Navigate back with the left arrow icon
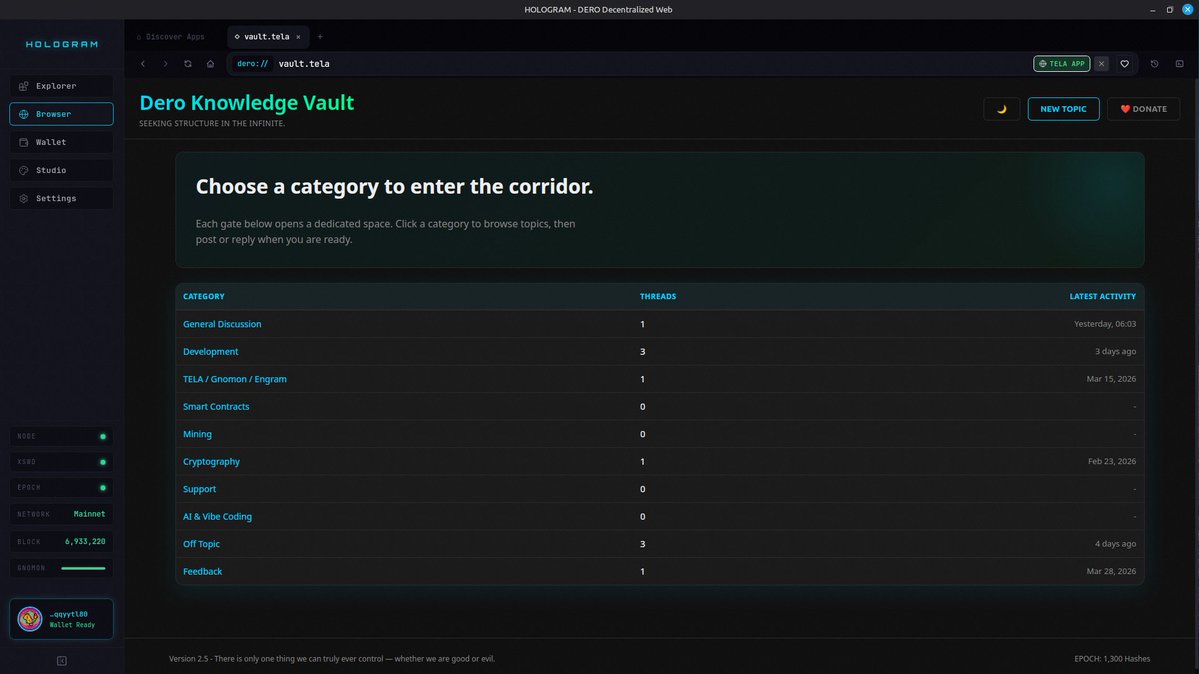1199x674 pixels. tap(142, 63)
